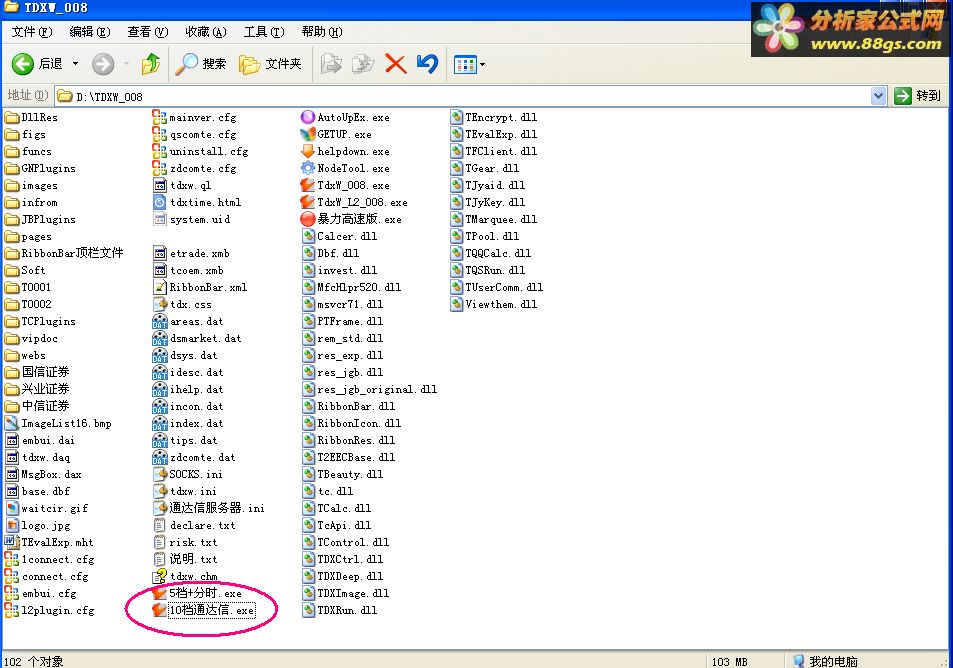Toggle the Folders (文件夹) pane button
The width and height of the screenshot is (953, 668).
tap(270, 64)
